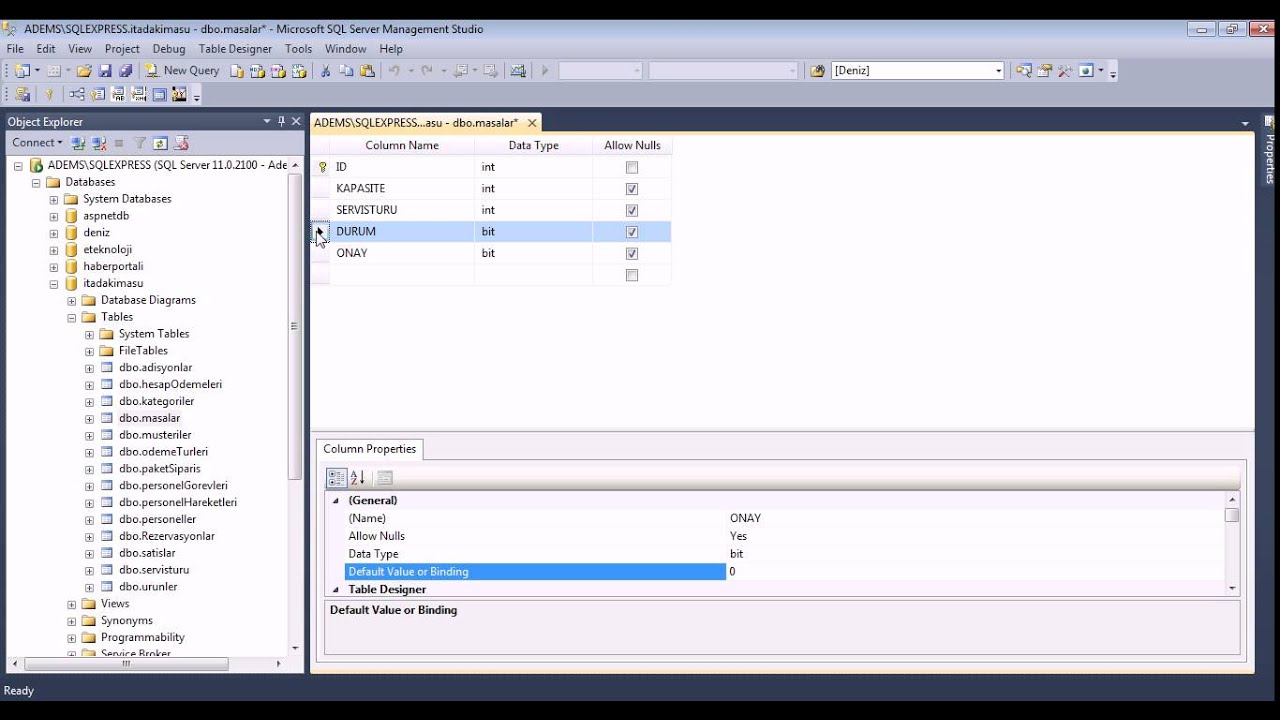This screenshot has height=720, width=1280.
Task: Click scroll down arrow in Column Properties
Action: tap(1232, 589)
